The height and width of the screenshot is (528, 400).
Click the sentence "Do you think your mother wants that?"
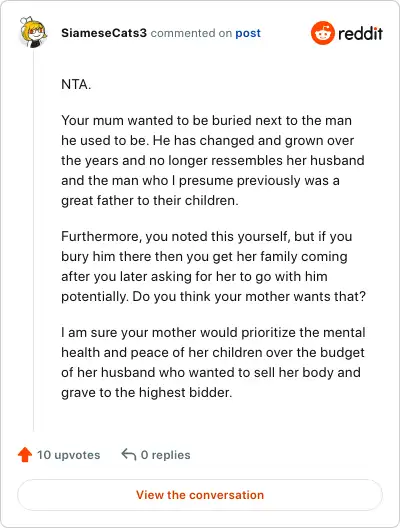[249, 296]
